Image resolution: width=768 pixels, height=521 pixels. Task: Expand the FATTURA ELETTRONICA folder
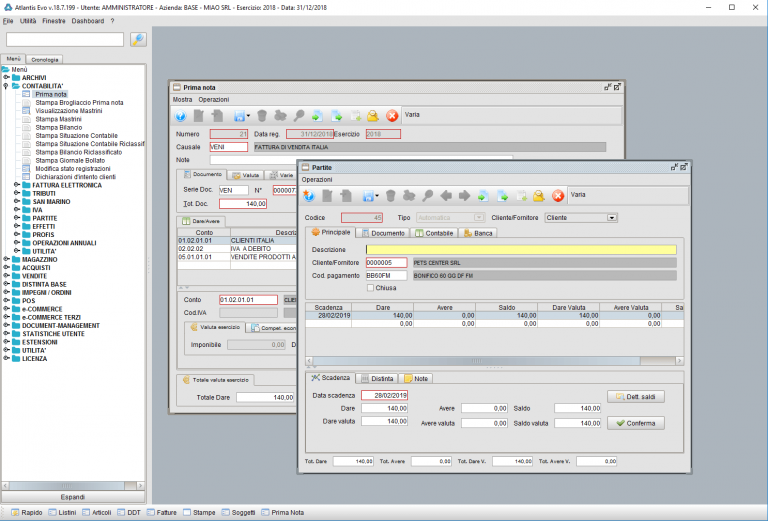coord(17,184)
